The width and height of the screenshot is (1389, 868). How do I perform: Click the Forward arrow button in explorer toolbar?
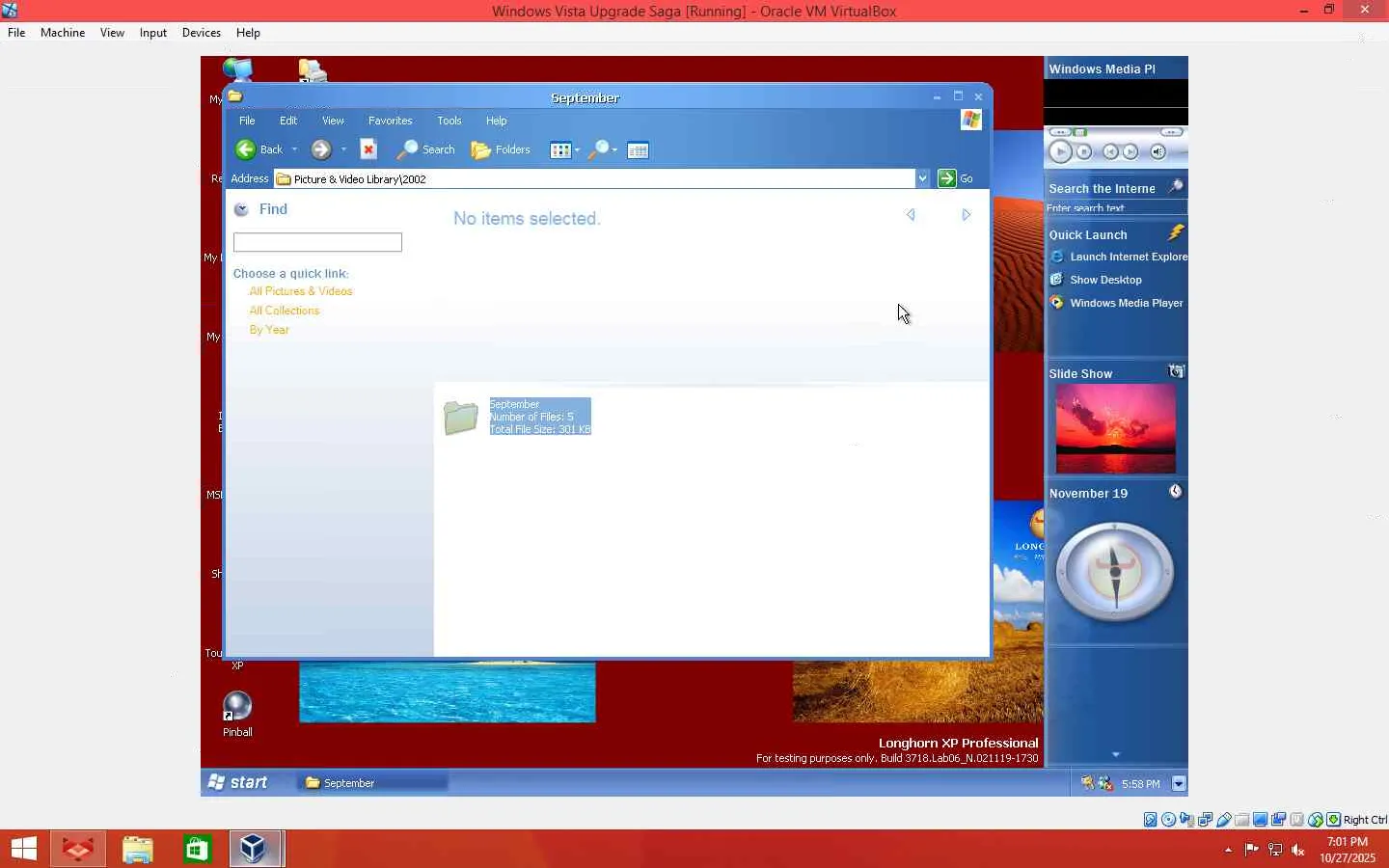point(321,149)
